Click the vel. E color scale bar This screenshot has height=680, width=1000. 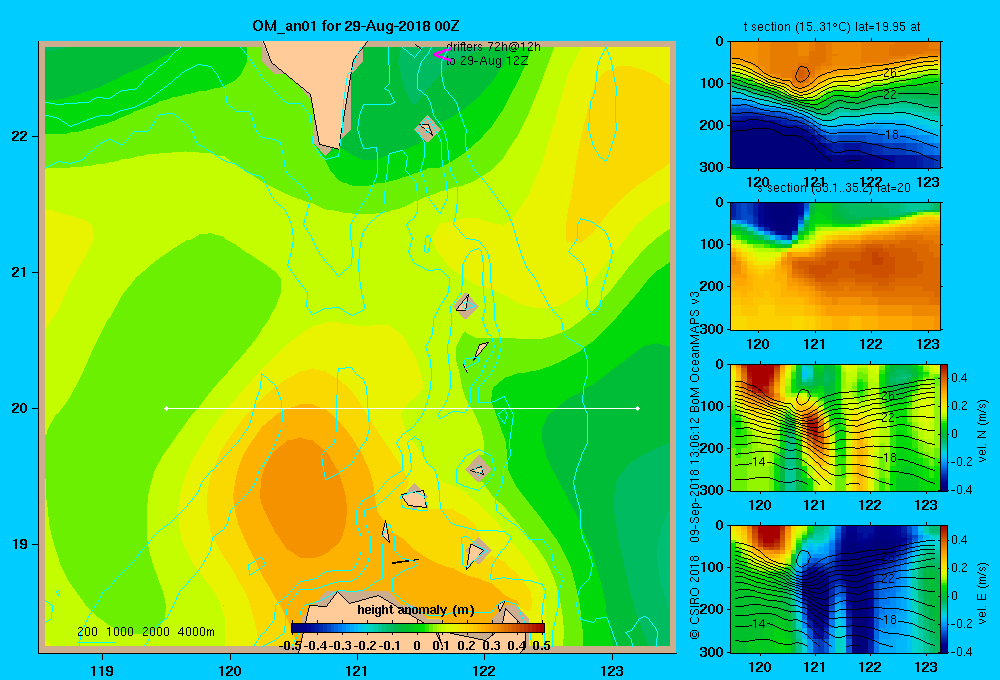point(945,589)
